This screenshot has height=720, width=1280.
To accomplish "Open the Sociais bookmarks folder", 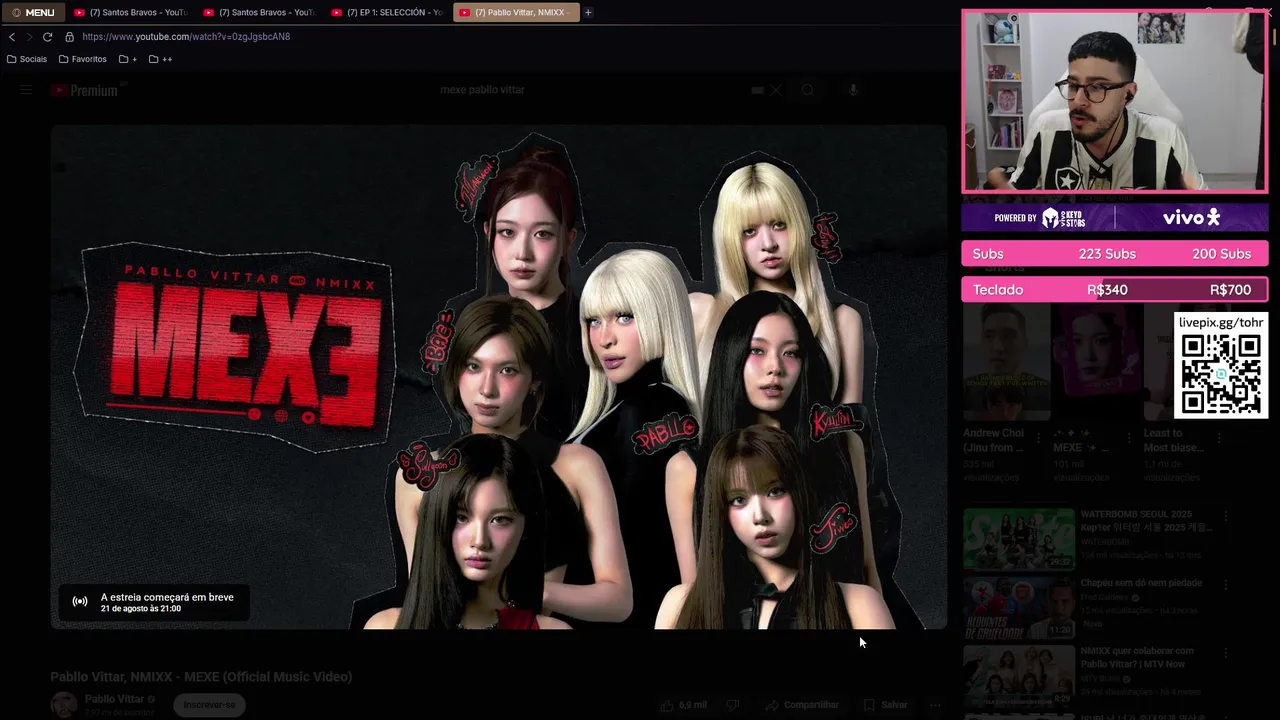I will point(27,59).
